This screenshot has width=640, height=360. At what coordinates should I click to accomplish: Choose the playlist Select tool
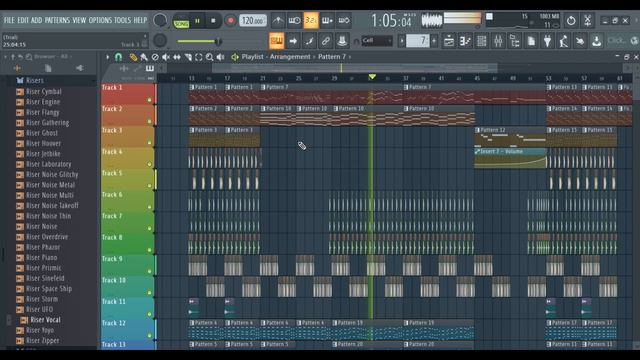click(x=199, y=57)
